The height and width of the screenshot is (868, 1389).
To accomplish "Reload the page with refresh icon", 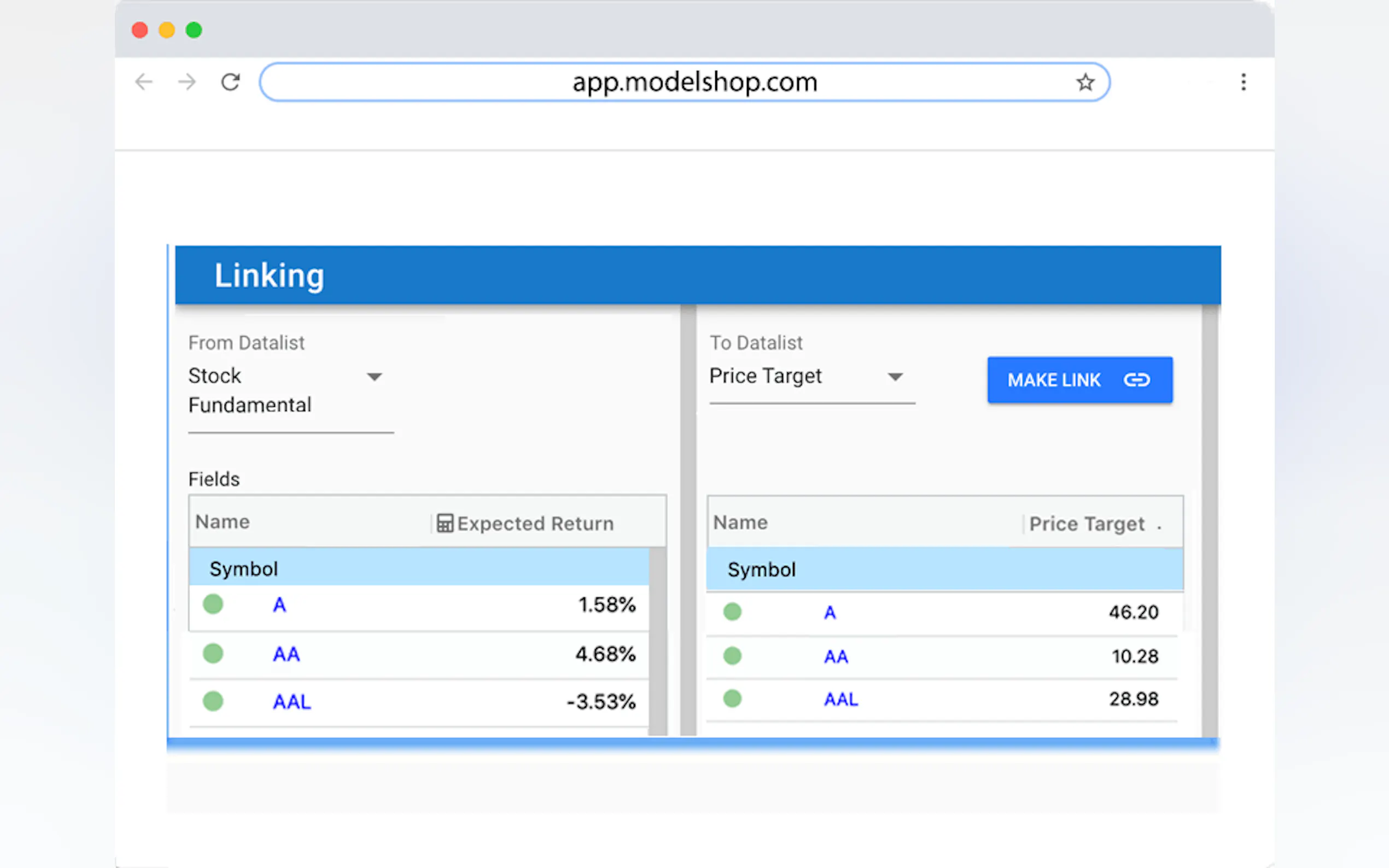I will (230, 82).
